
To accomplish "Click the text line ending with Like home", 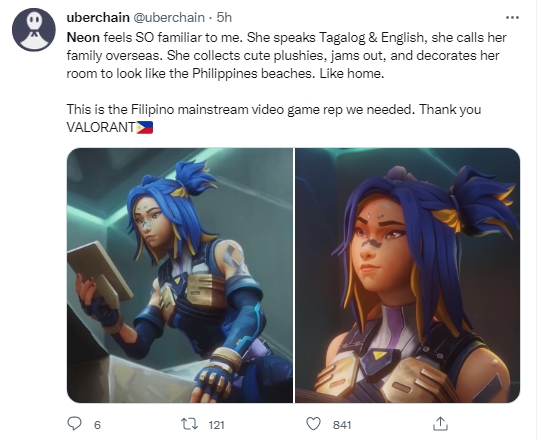I will click(225, 73).
